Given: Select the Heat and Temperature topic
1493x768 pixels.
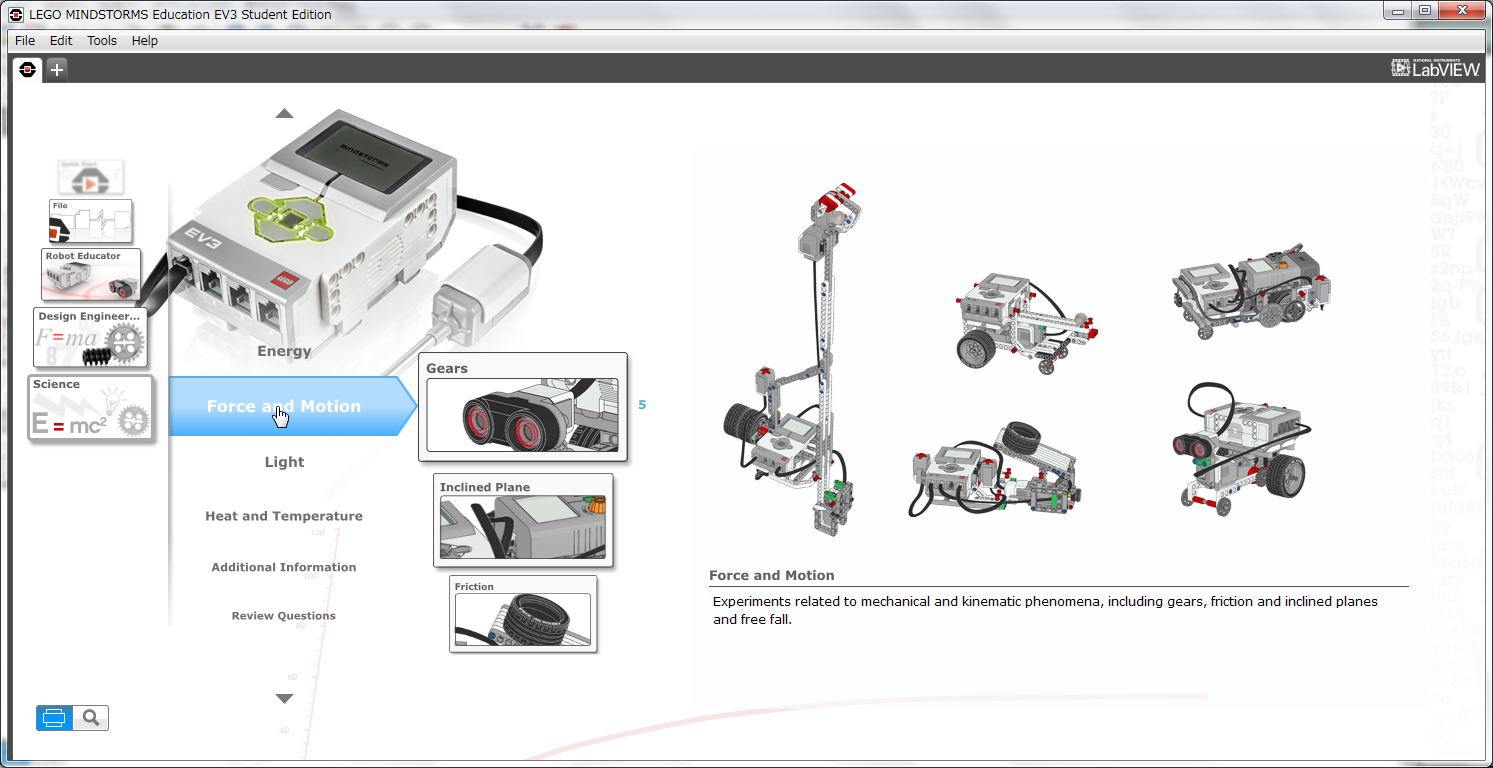Looking at the screenshot, I should tap(284, 516).
